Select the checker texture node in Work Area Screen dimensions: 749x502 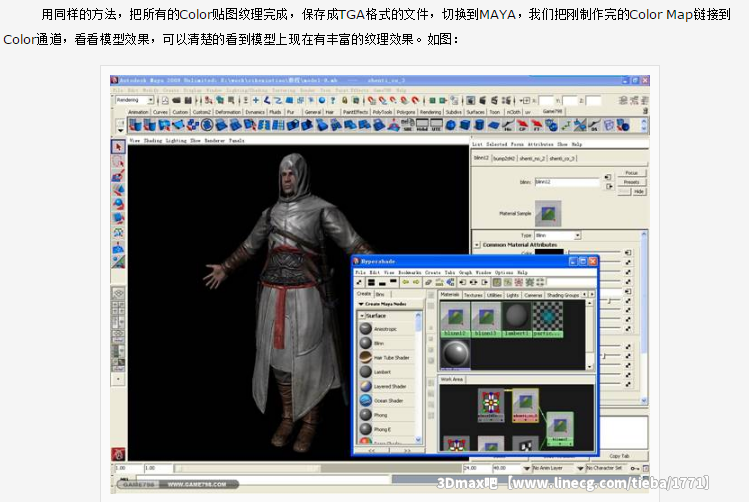525,444
